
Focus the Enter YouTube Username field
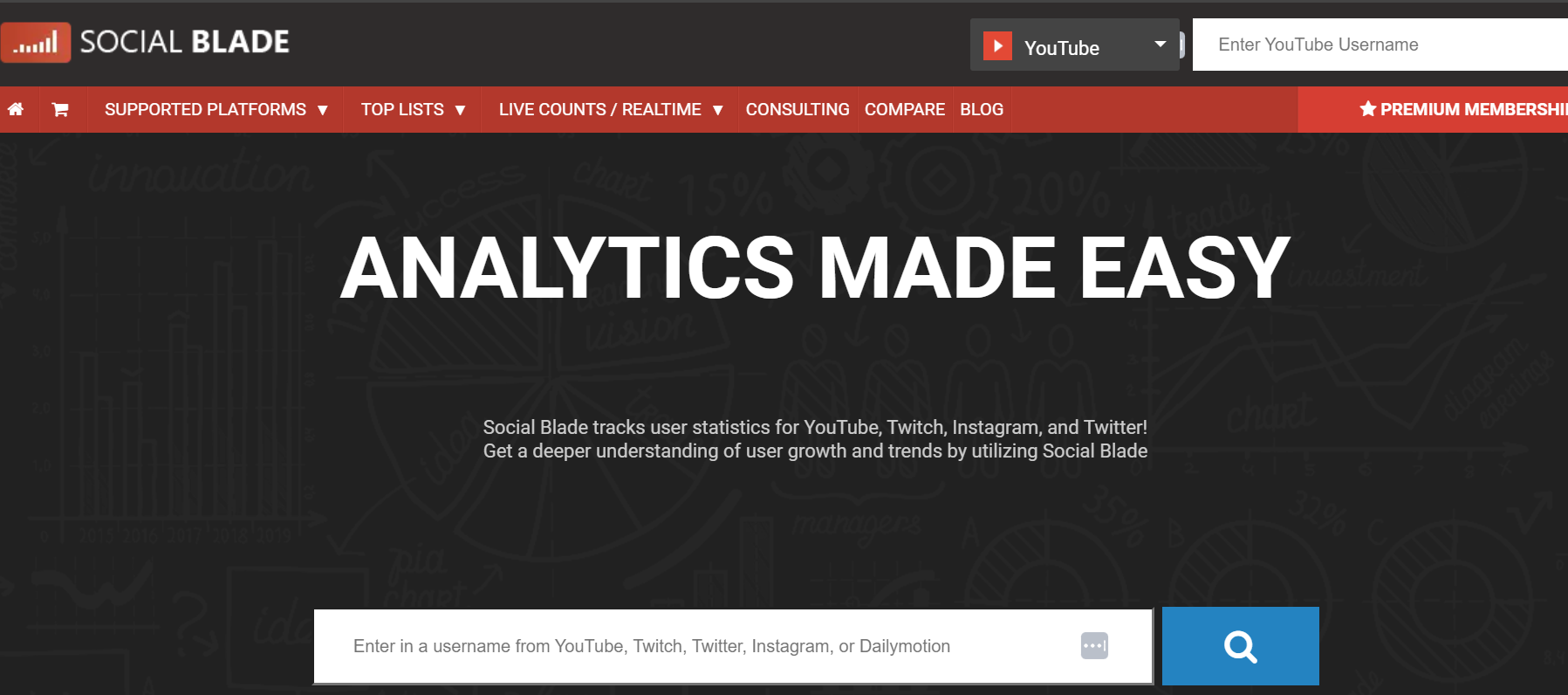(x=1380, y=45)
